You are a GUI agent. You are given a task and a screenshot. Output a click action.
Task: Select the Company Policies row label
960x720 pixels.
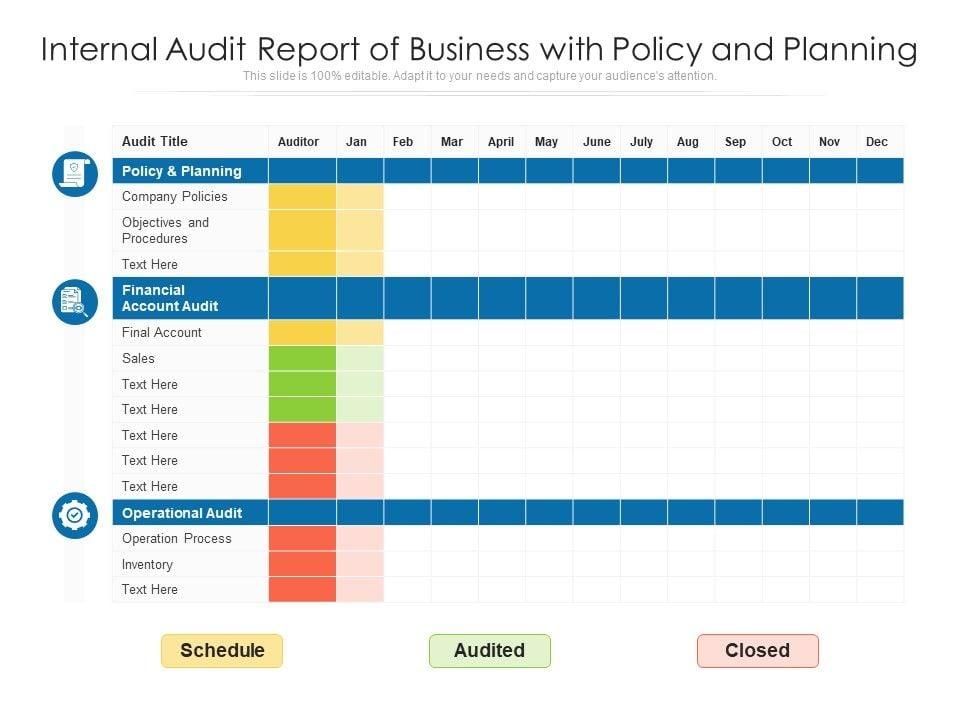175,197
